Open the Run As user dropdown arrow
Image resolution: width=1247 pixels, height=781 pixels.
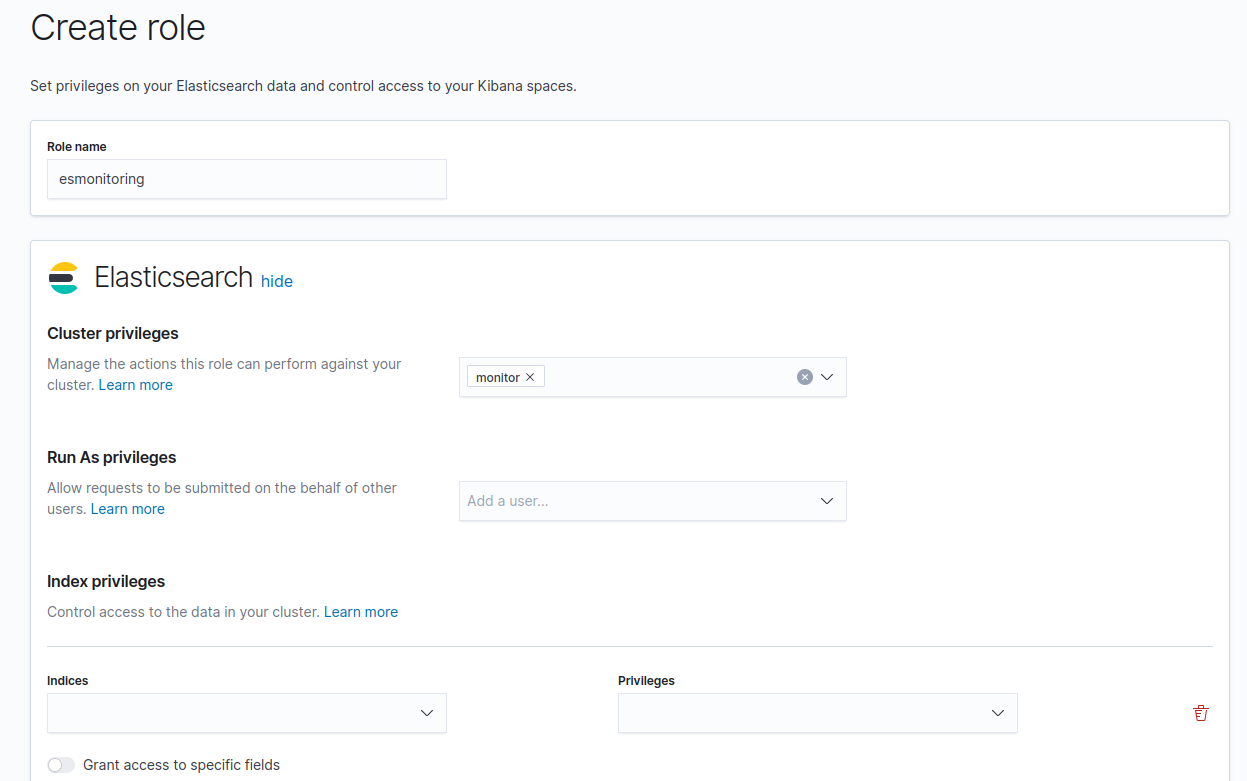(827, 501)
